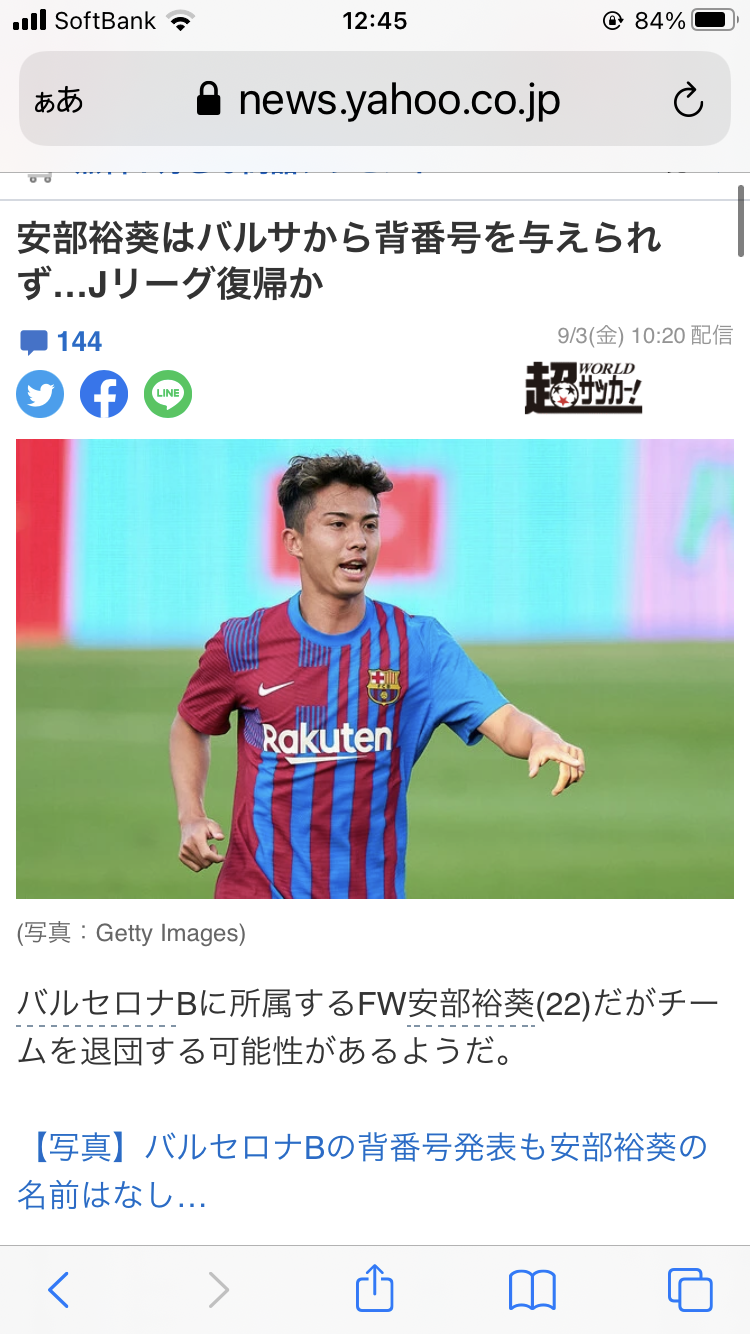Share the article via LINE
Image resolution: width=750 pixels, height=1334 pixels.
(168, 394)
